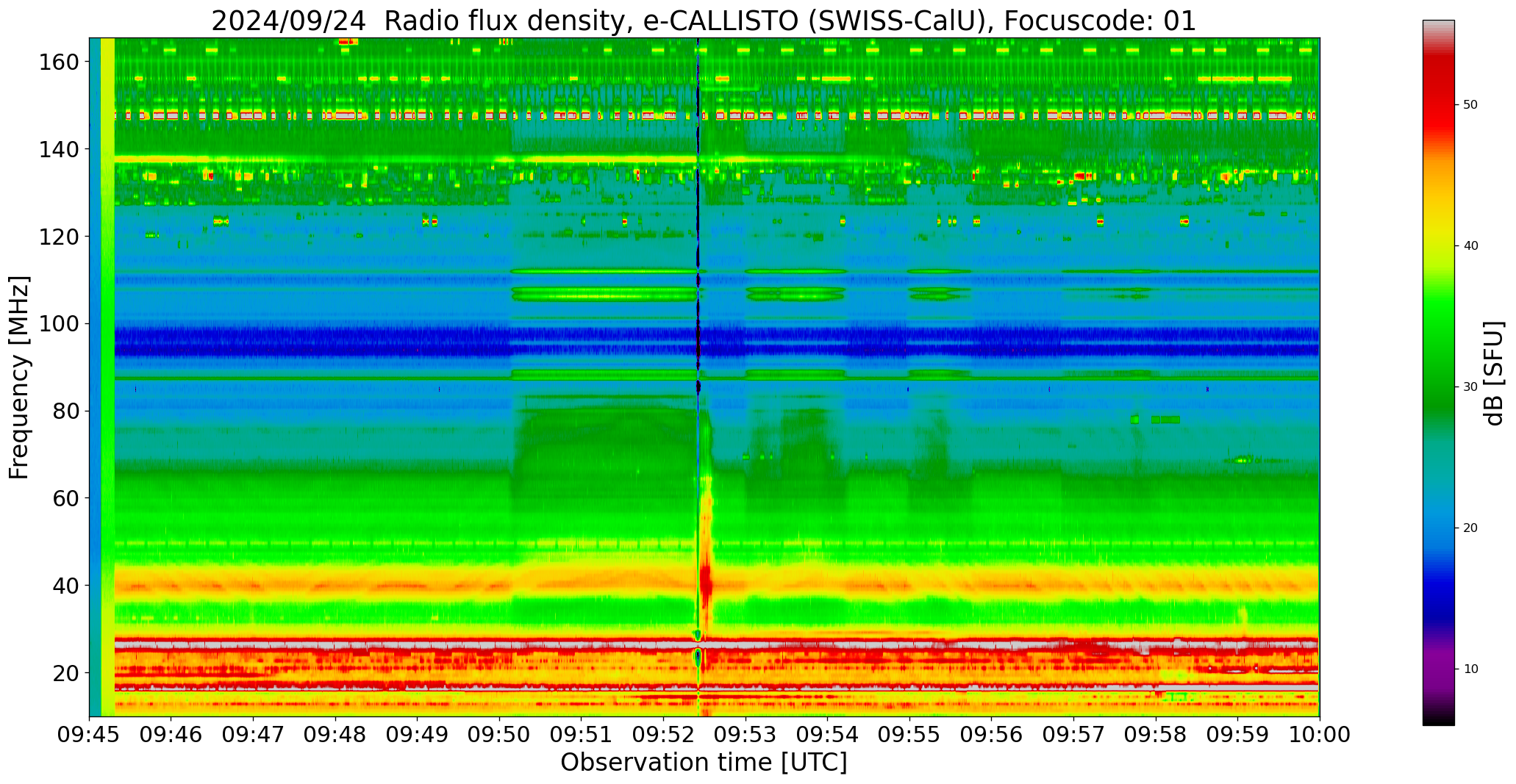Click the 09:54 time tick label
1516x784 pixels.
tap(827, 735)
